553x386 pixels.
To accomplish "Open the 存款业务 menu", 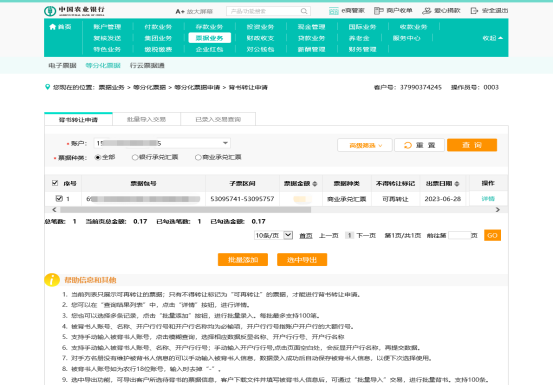I will pyautogui.click(x=209, y=27).
